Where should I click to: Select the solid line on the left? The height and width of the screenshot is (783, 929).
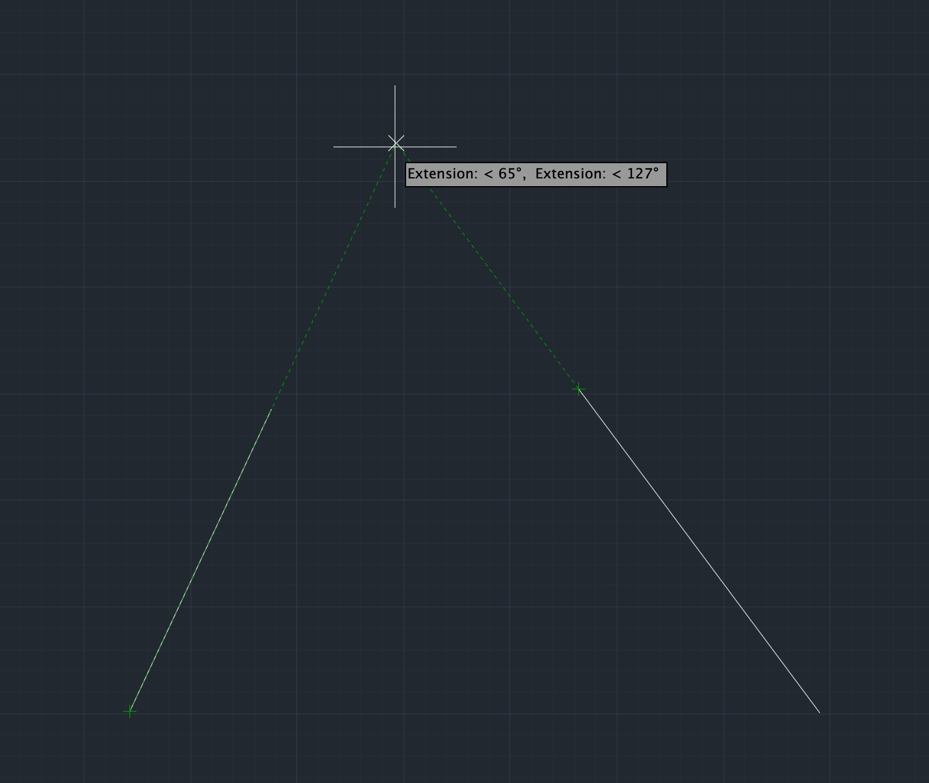[201, 560]
